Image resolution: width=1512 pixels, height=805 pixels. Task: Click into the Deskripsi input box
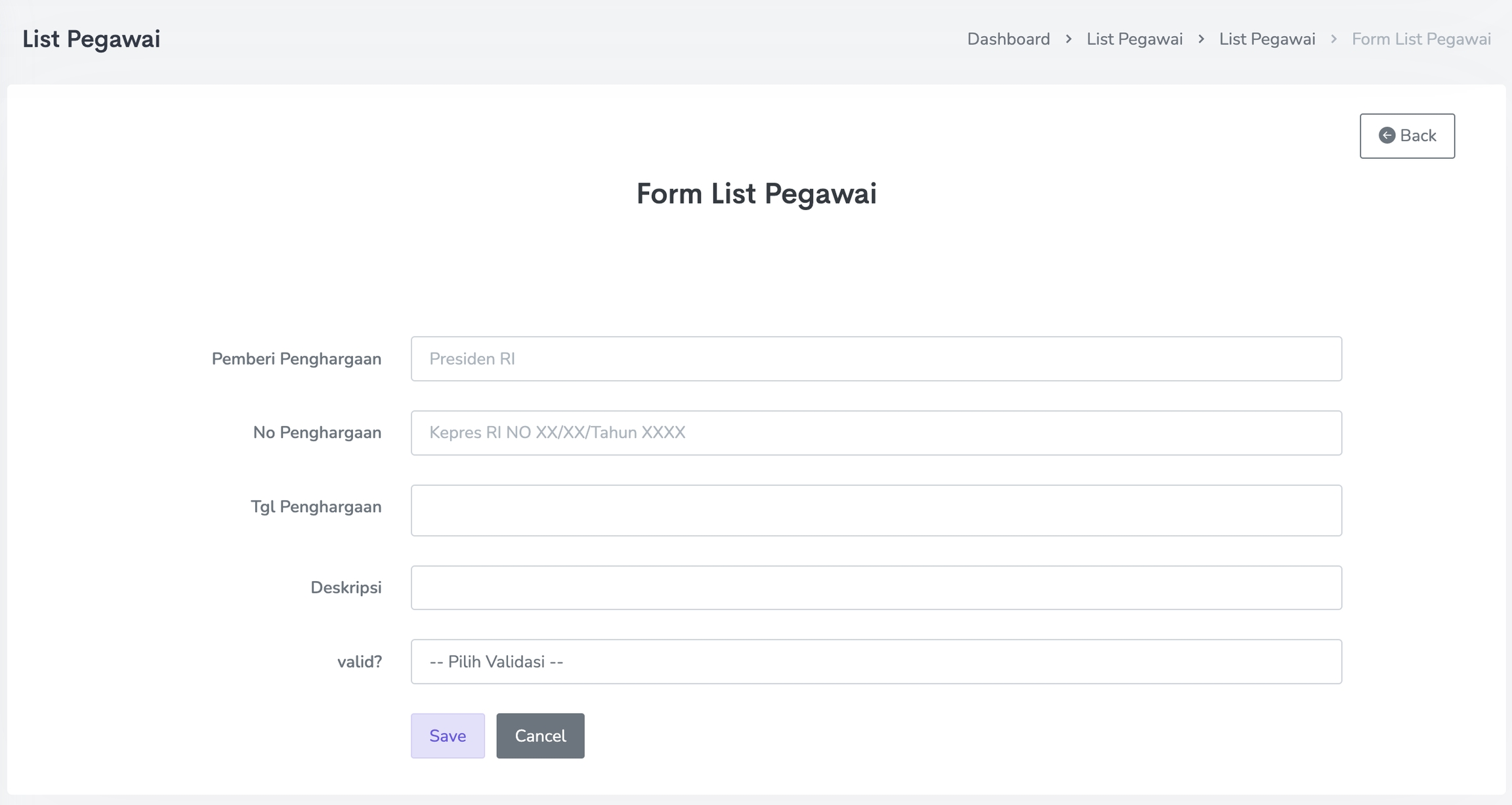(x=876, y=588)
